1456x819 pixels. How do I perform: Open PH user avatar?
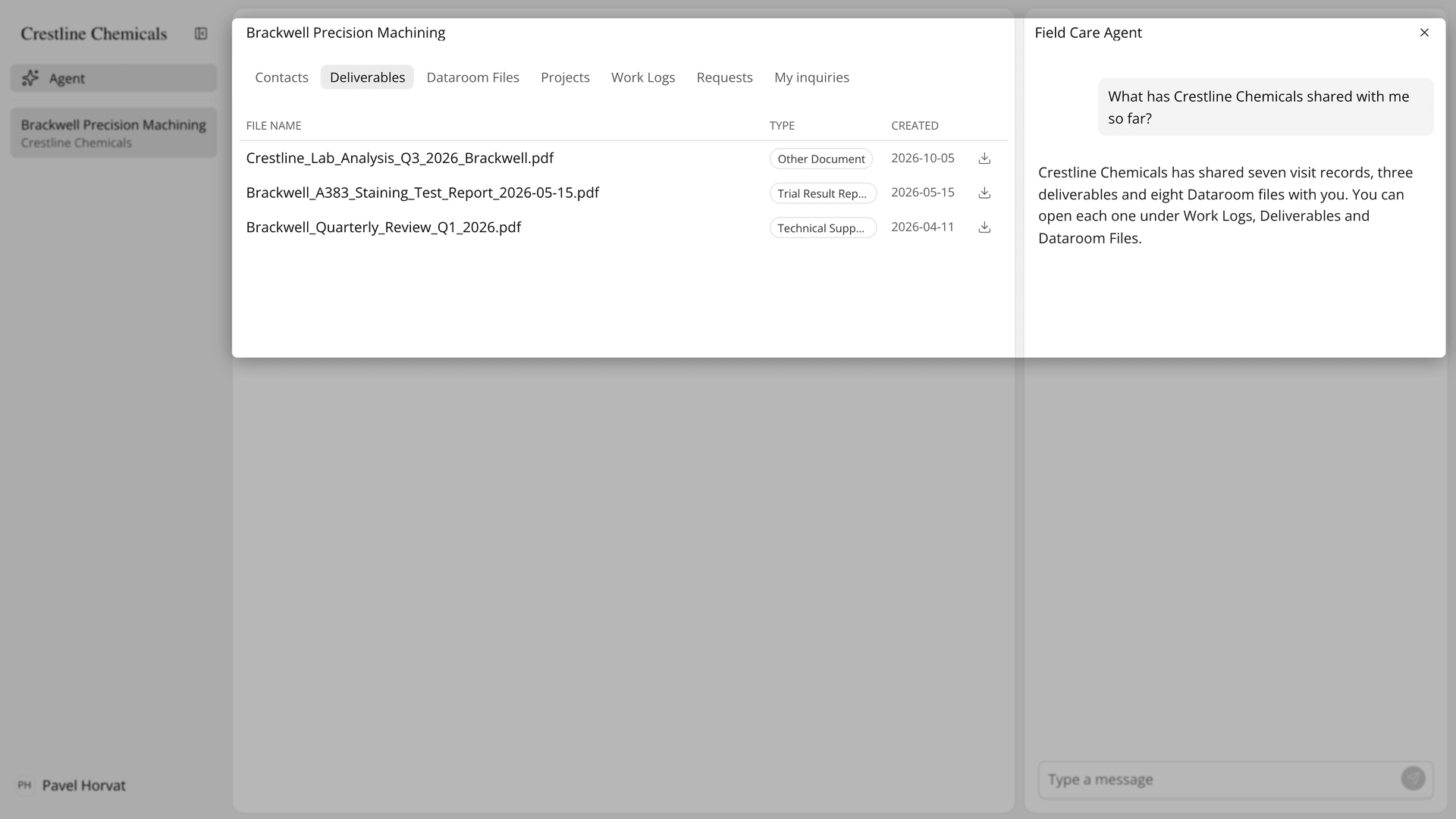coord(24,786)
